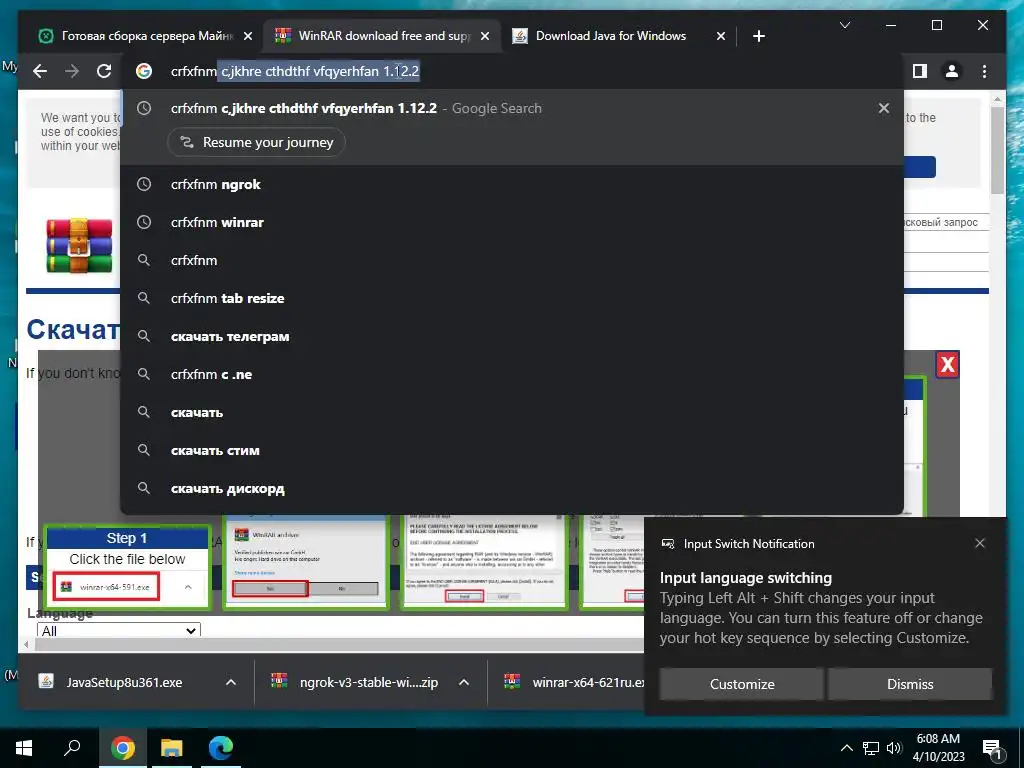Click the Step 3 license agreement screenshot
Image resolution: width=1024 pixels, height=768 pixels.
[483, 562]
